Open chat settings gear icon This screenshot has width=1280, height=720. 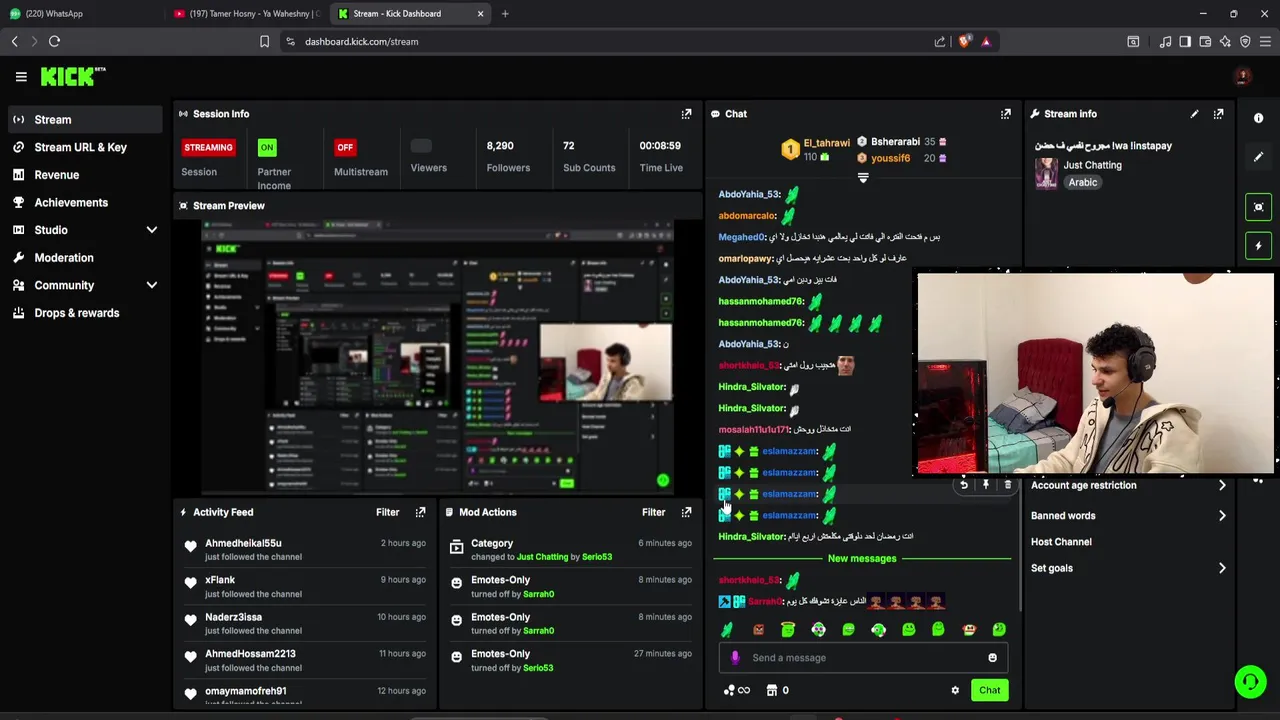pos(955,690)
